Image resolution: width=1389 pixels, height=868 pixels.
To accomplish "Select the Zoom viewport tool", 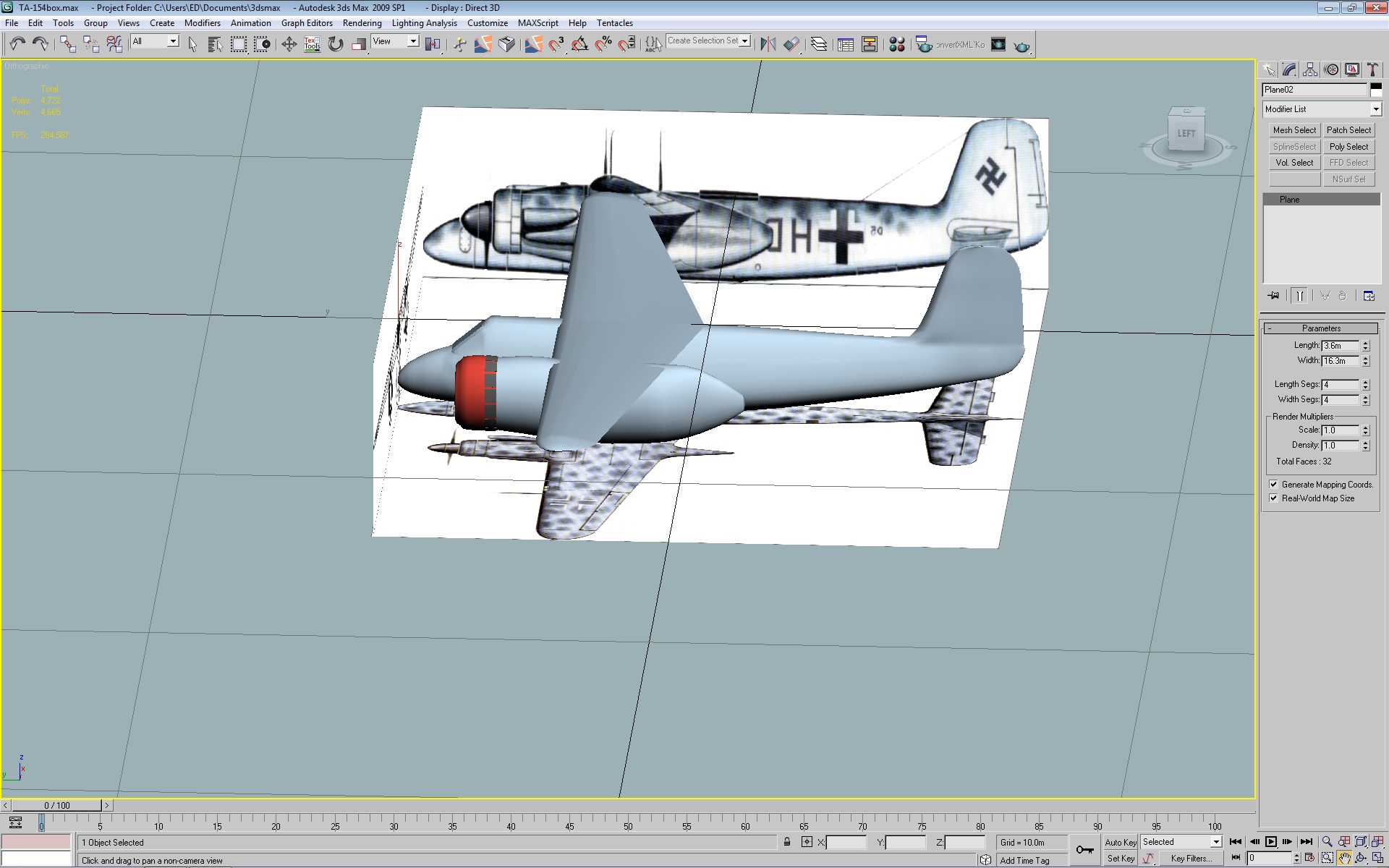I will point(1327,842).
